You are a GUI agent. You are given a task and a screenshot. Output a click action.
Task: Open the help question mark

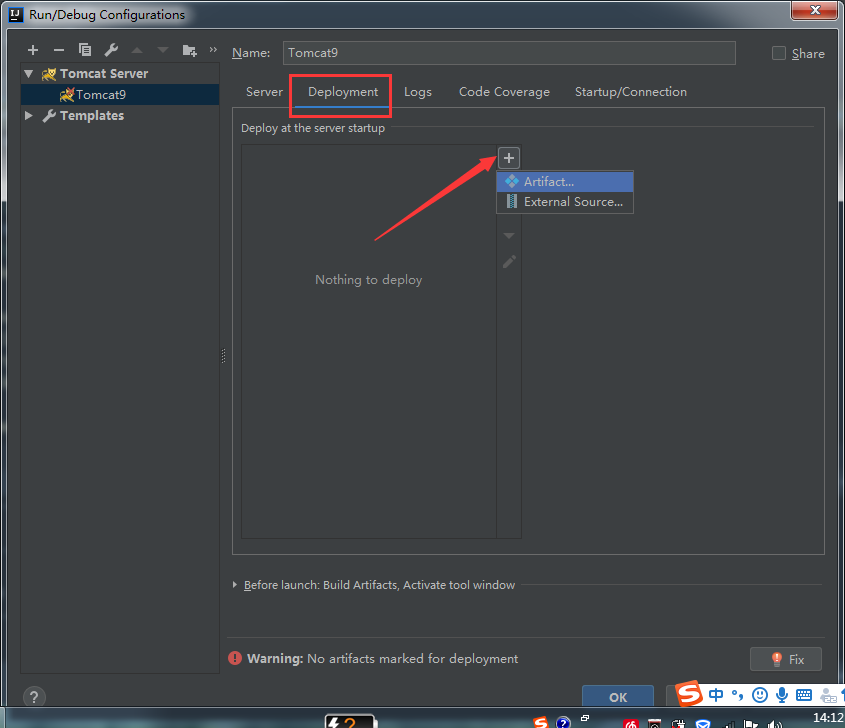point(34,697)
